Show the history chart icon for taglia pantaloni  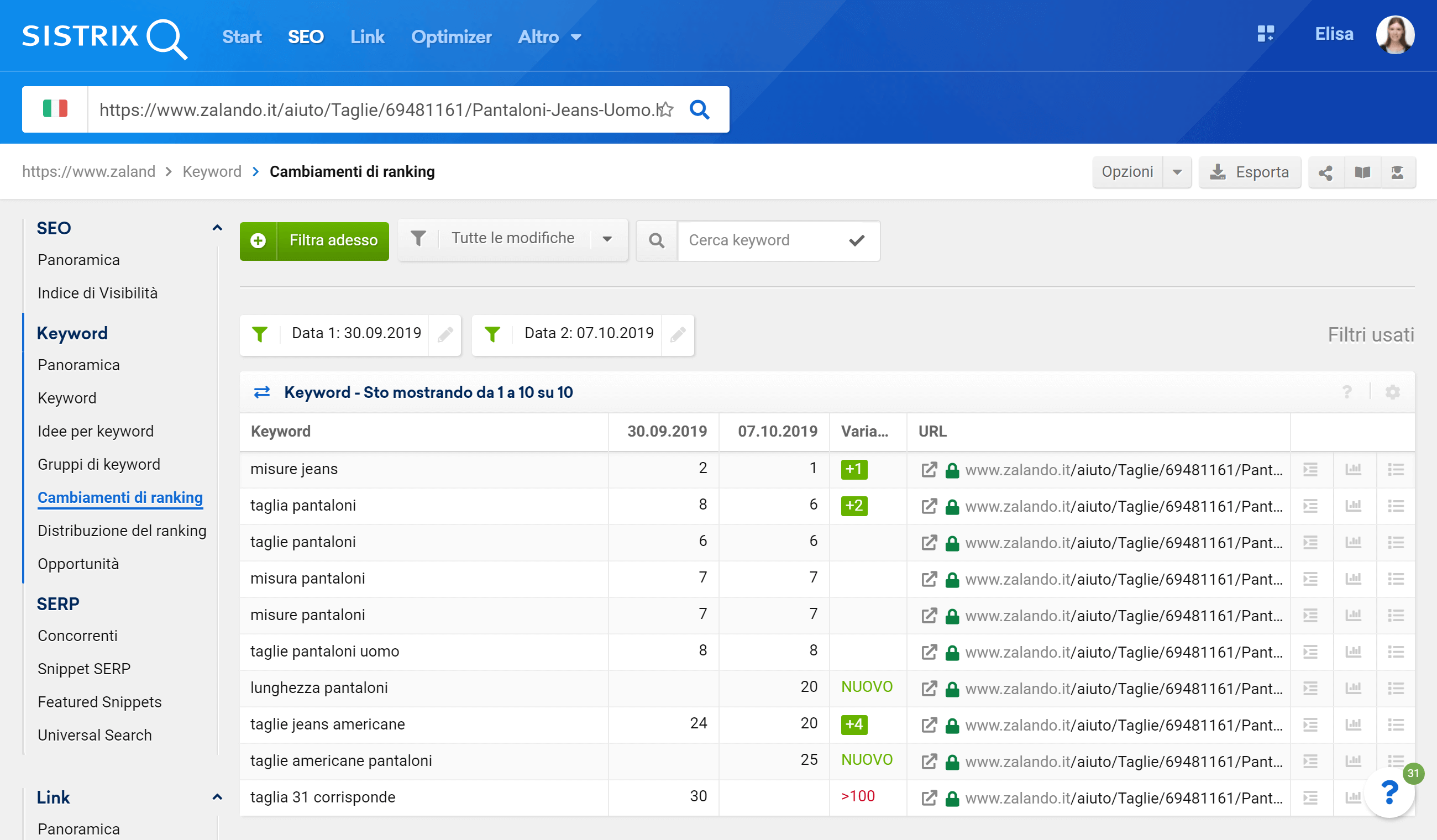click(1353, 506)
